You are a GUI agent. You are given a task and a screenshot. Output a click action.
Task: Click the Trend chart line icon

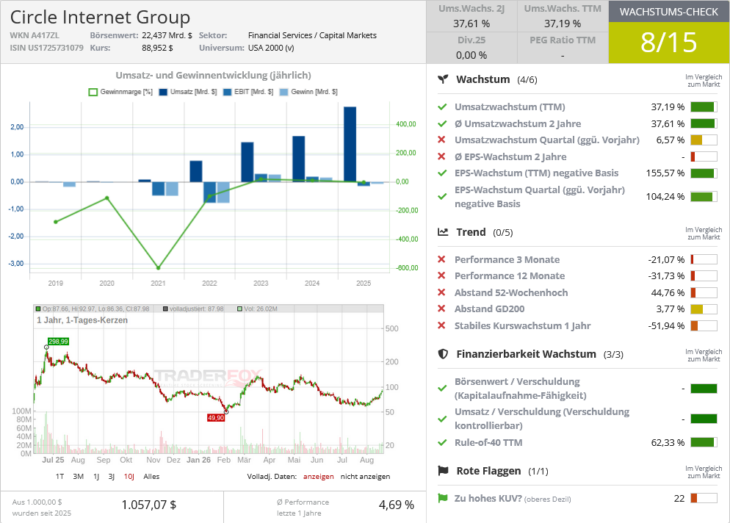pyautogui.click(x=443, y=232)
